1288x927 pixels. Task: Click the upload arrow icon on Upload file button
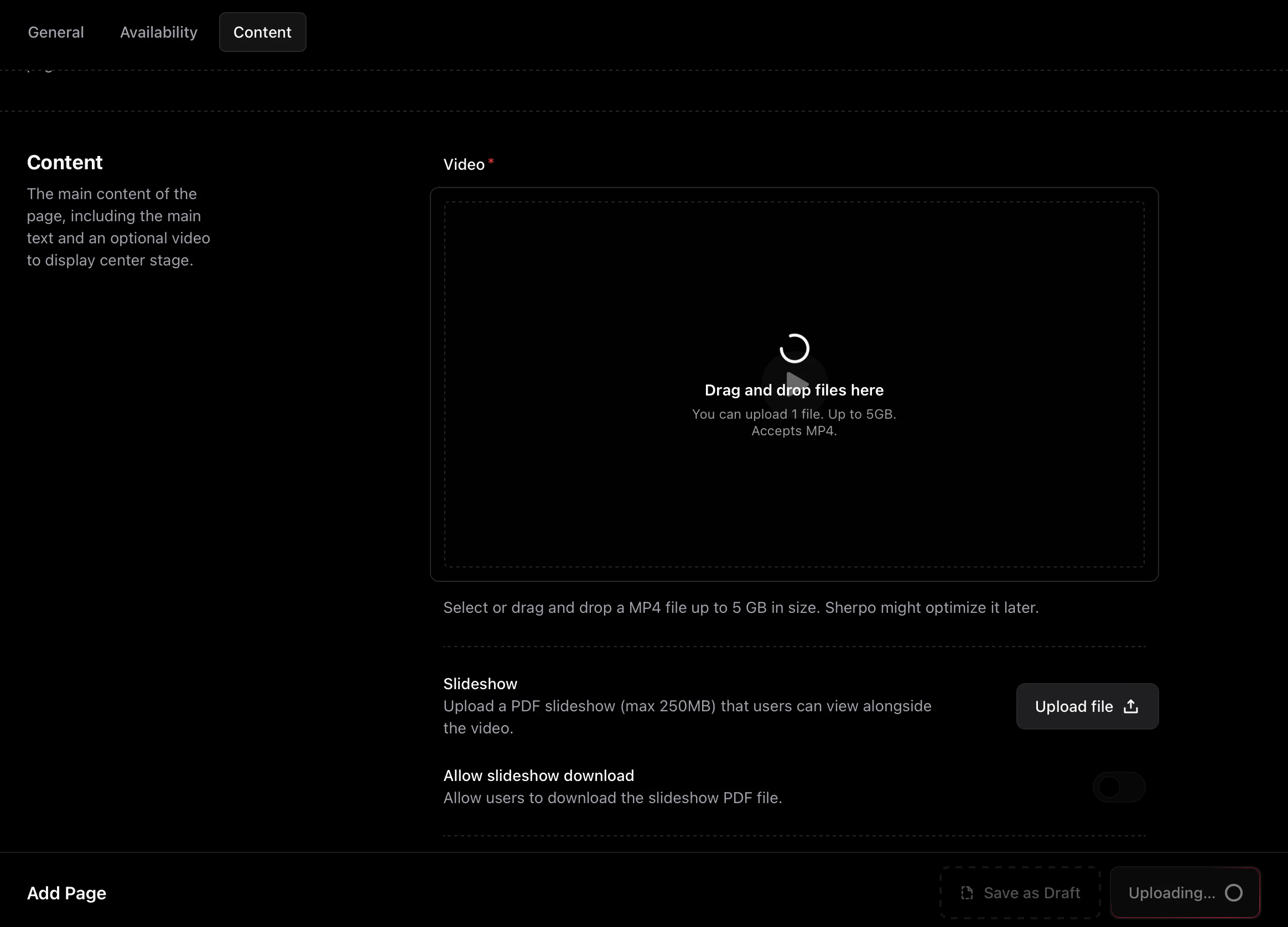(1131, 706)
